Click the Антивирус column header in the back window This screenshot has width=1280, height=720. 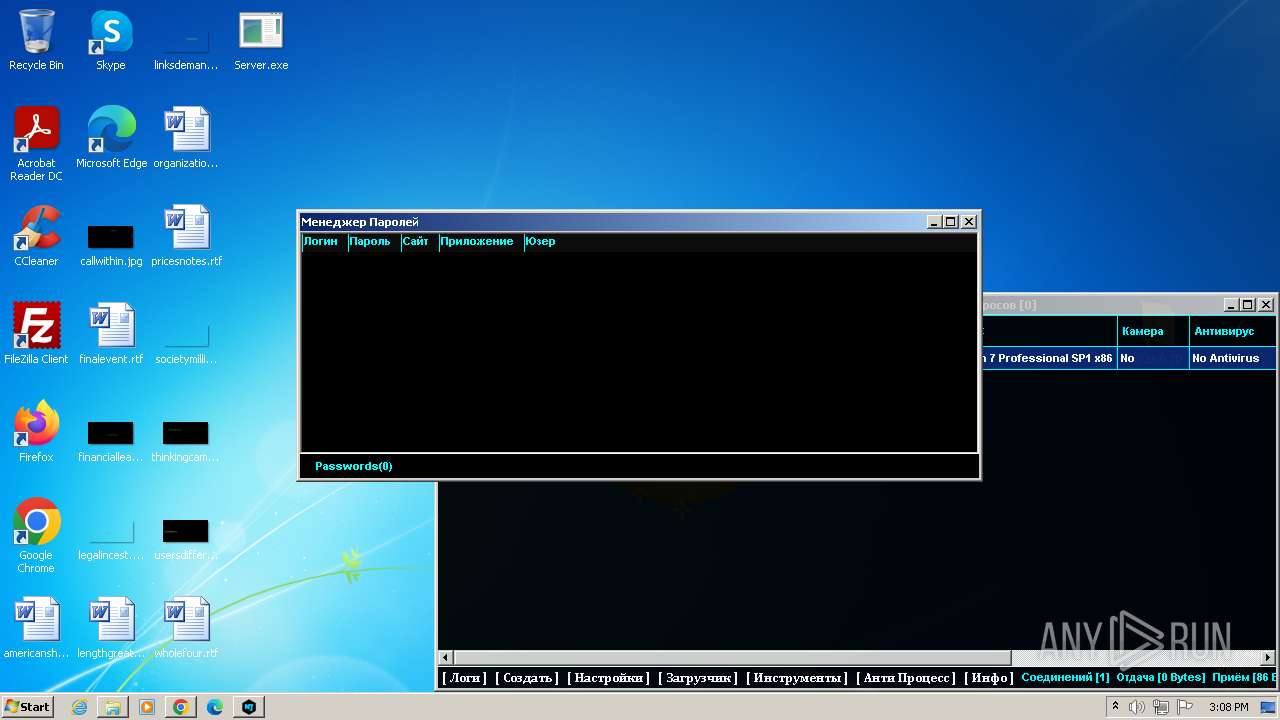(1233, 331)
